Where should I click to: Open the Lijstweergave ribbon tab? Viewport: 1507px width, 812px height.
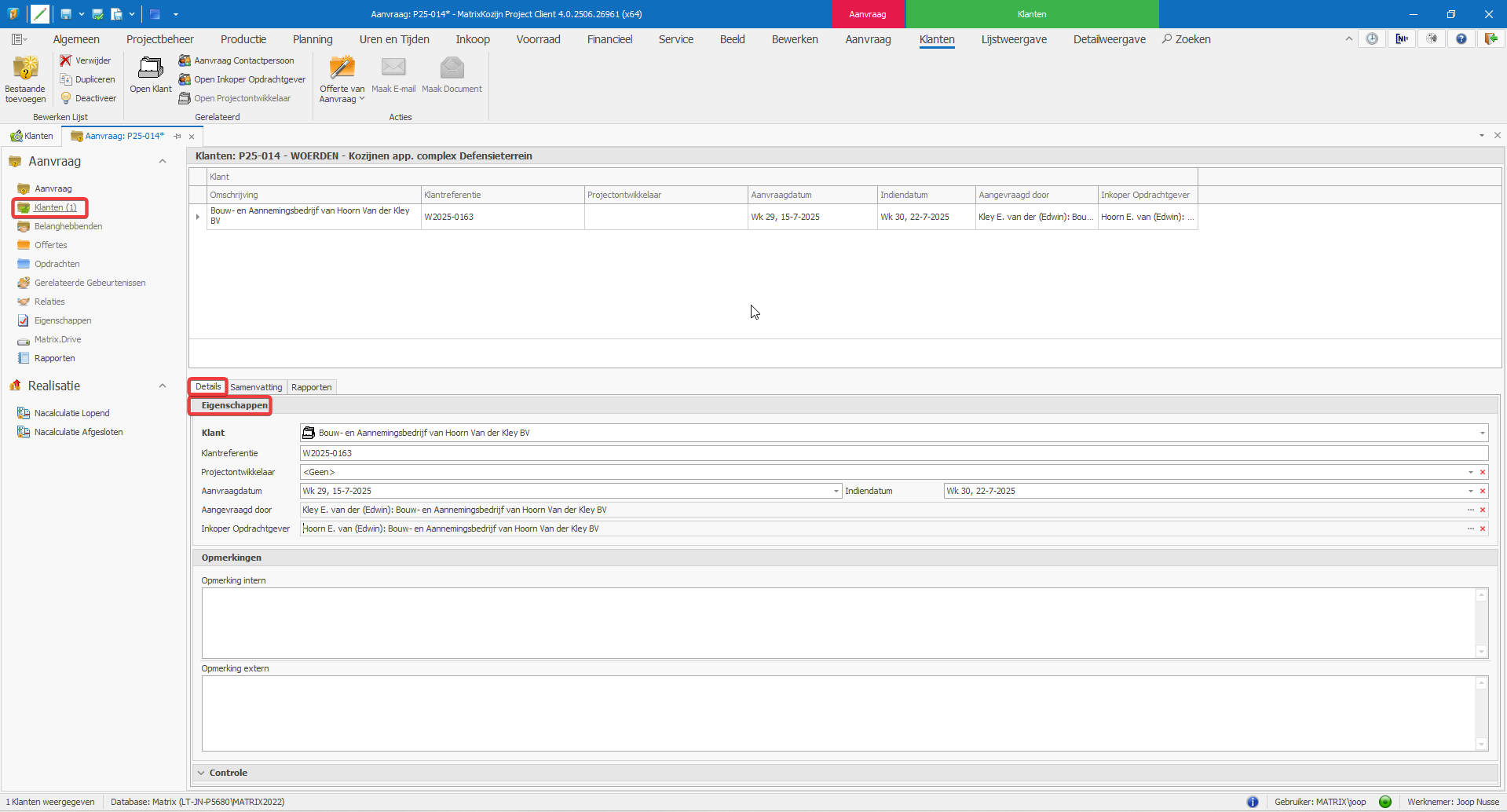[x=1014, y=39]
